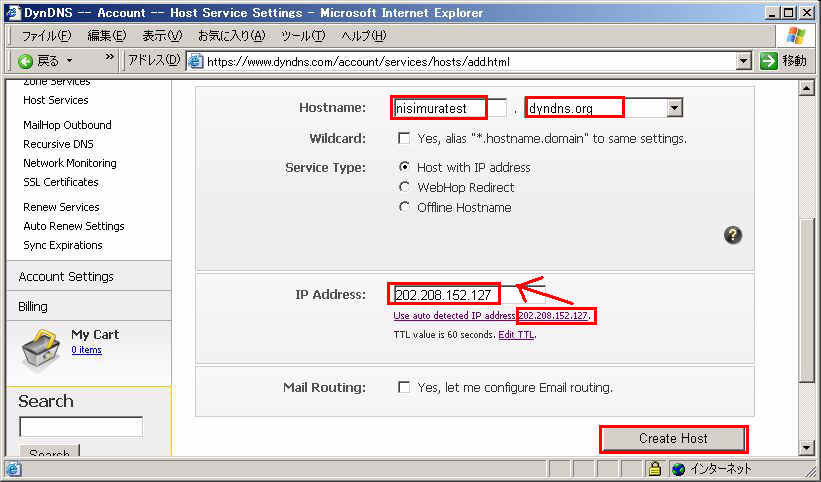This screenshot has height=482, width=821.
Task: Click the My Cart shopping basket icon
Action: coord(40,350)
